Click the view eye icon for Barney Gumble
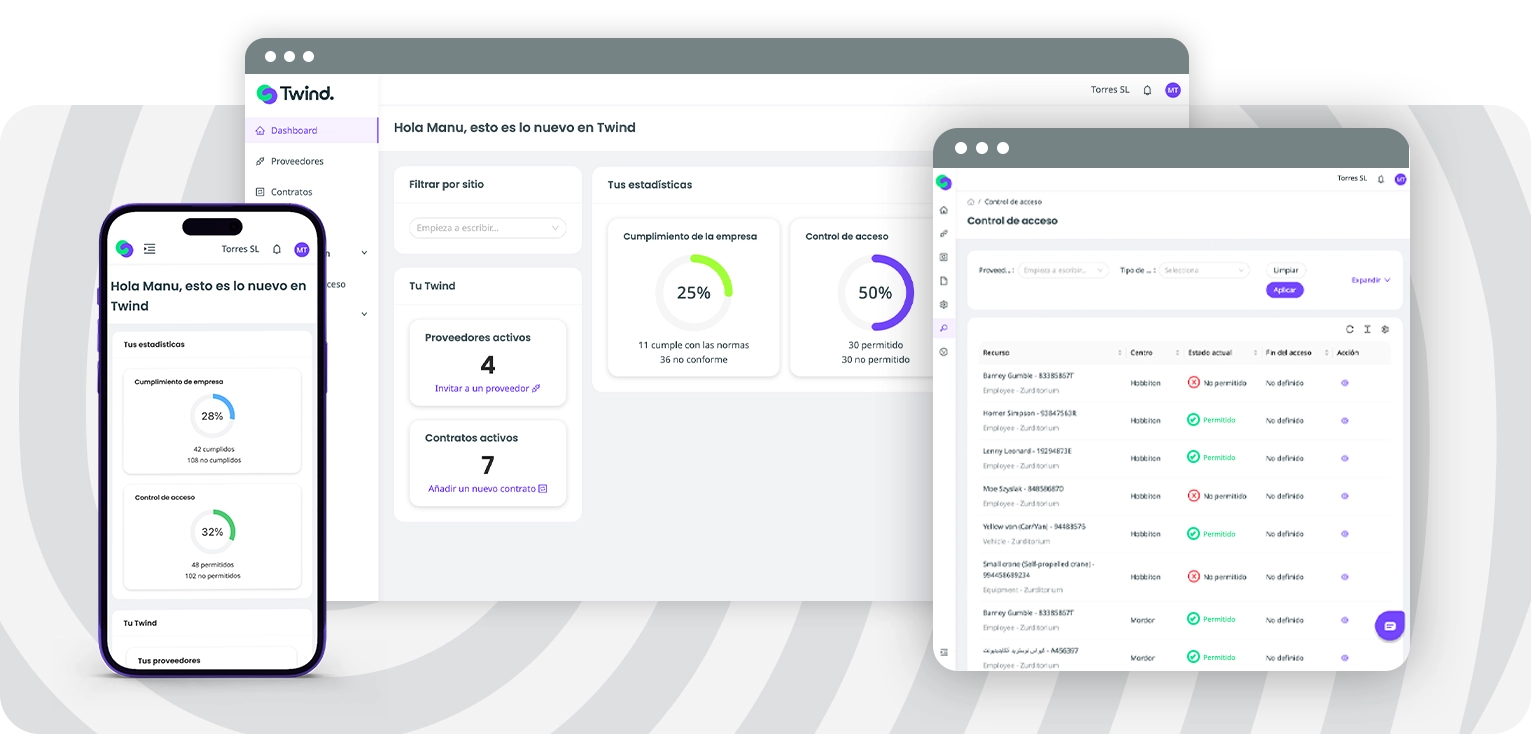This screenshot has width=1532, height=734. click(1345, 382)
